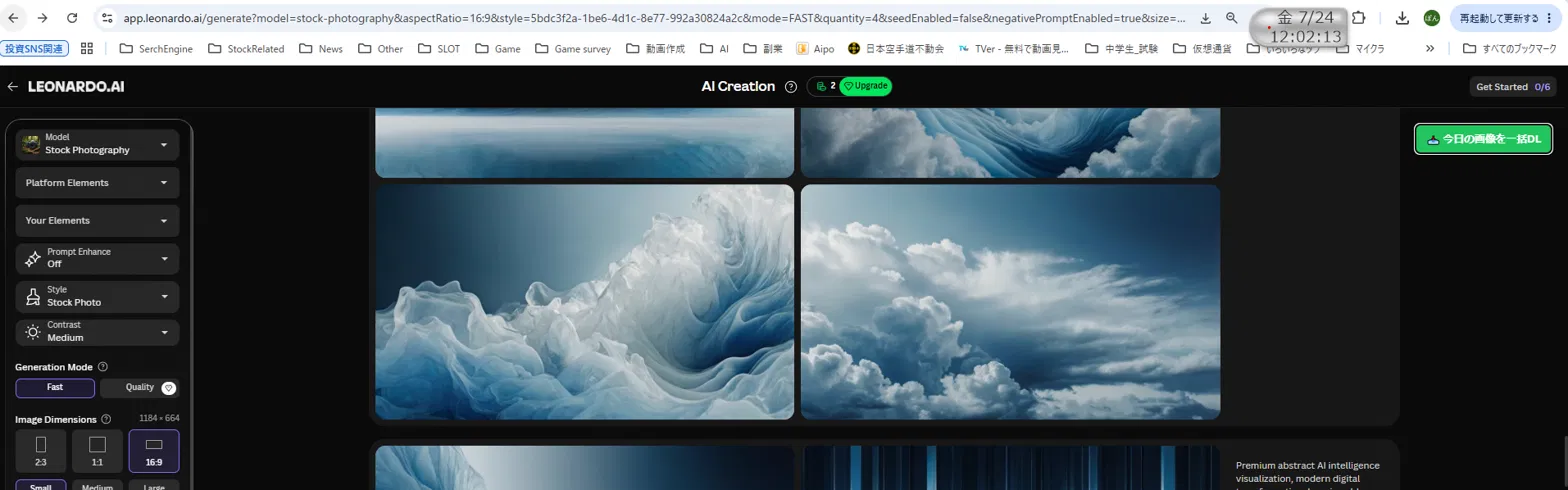The height and width of the screenshot is (490, 1568).
Task: Open the マイクラ bookmark folder
Action: point(1361,48)
